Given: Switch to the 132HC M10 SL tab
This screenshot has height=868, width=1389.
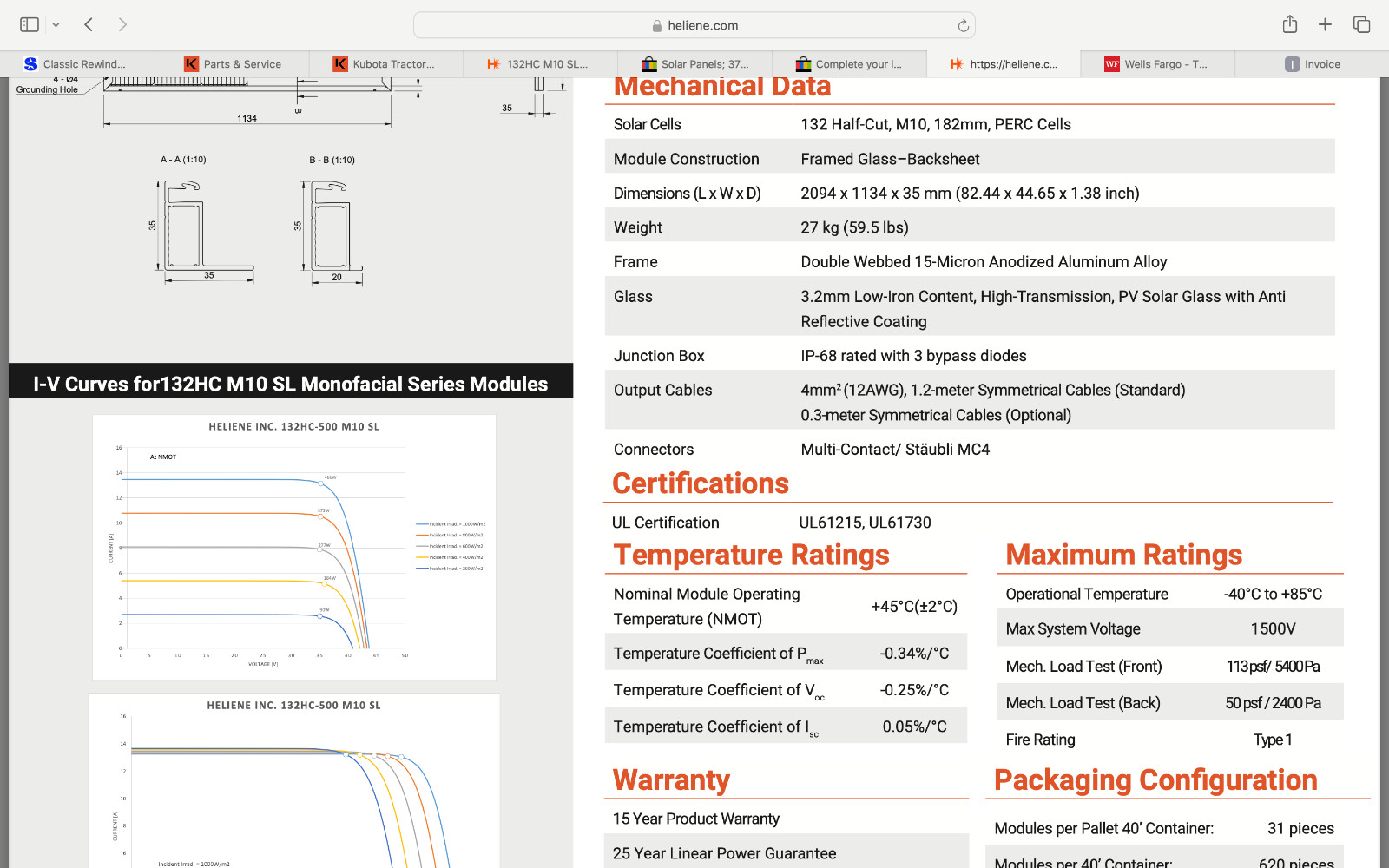Looking at the screenshot, I should click(540, 64).
